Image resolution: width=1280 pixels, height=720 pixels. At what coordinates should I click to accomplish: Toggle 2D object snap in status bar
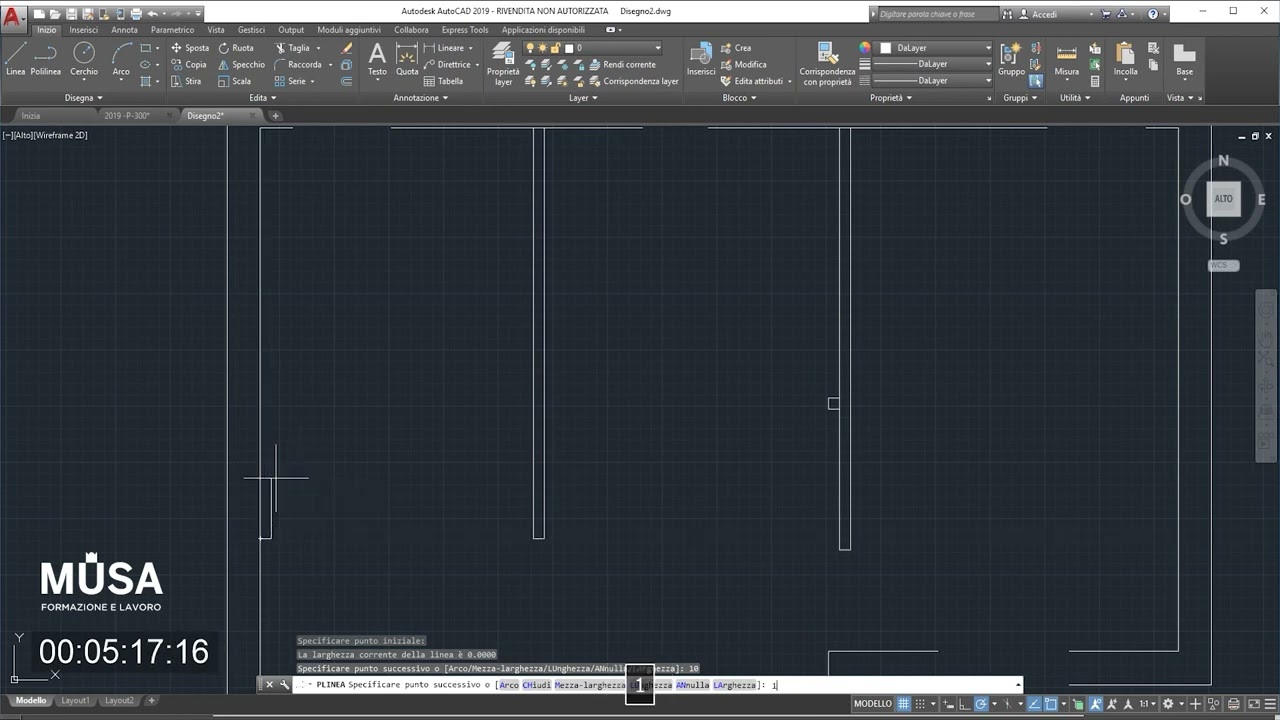pyautogui.click(x=1051, y=704)
